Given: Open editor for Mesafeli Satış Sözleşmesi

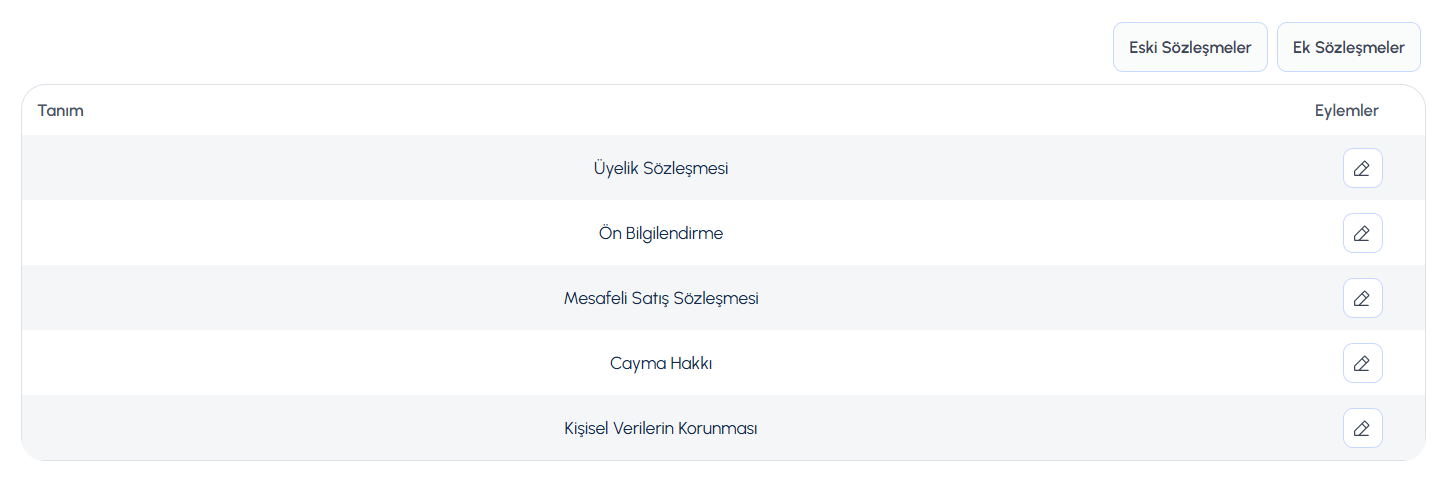Looking at the screenshot, I should (1362, 298).
